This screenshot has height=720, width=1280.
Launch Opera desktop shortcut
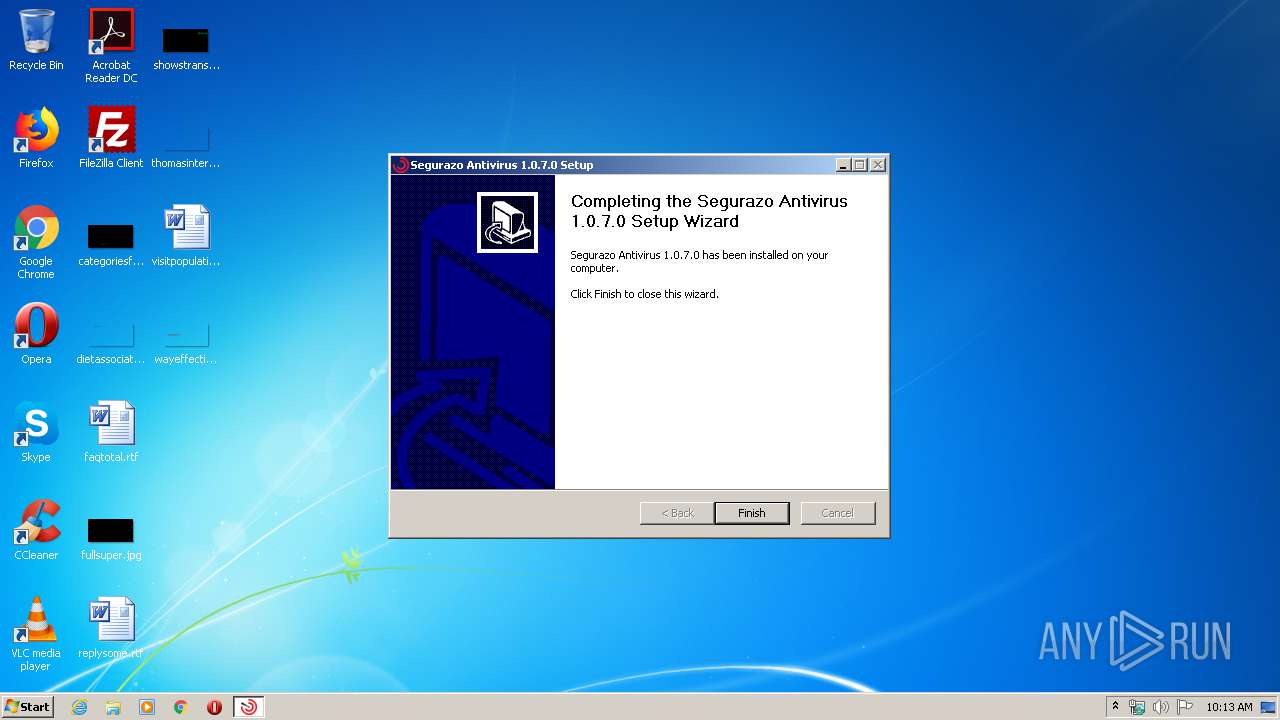coord(36,334)
